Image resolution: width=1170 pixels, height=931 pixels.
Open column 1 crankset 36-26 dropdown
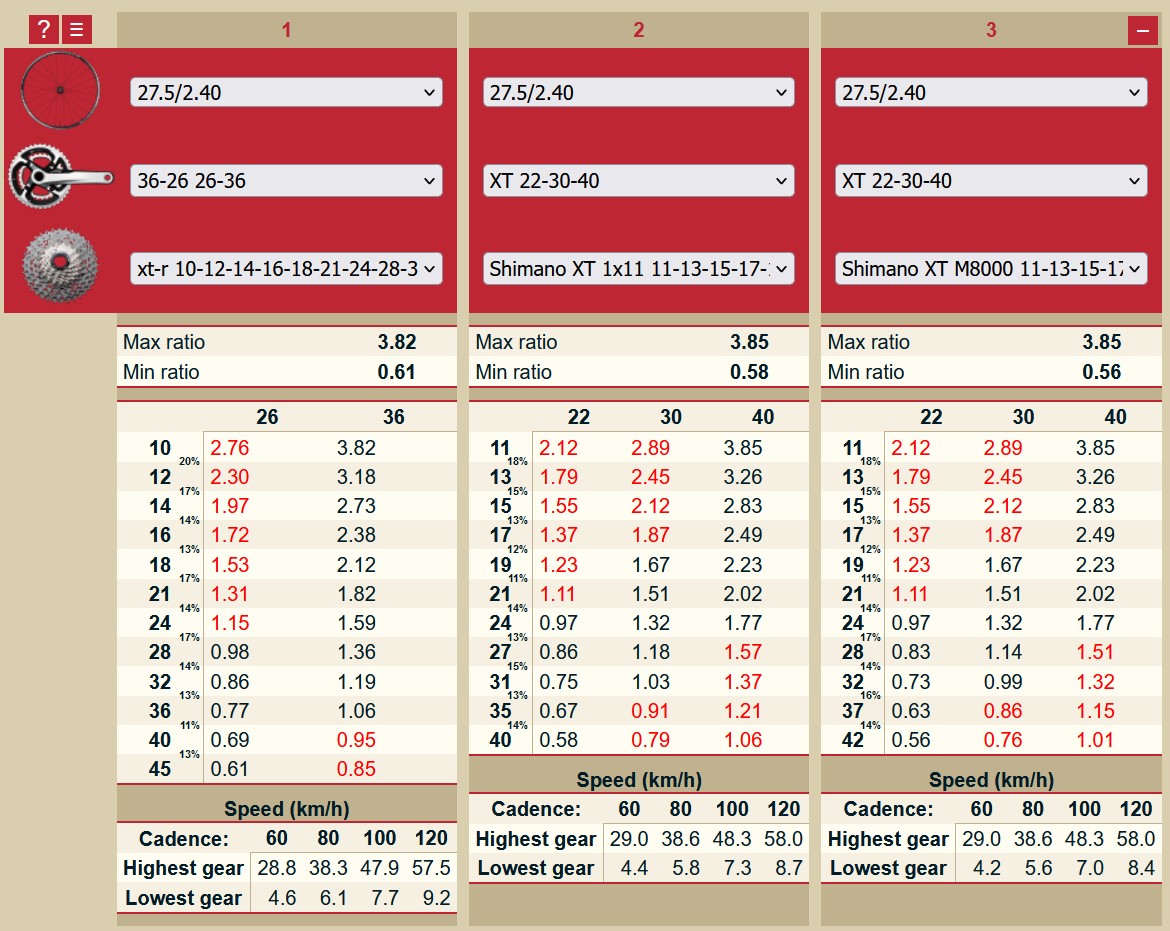point(286,181)
